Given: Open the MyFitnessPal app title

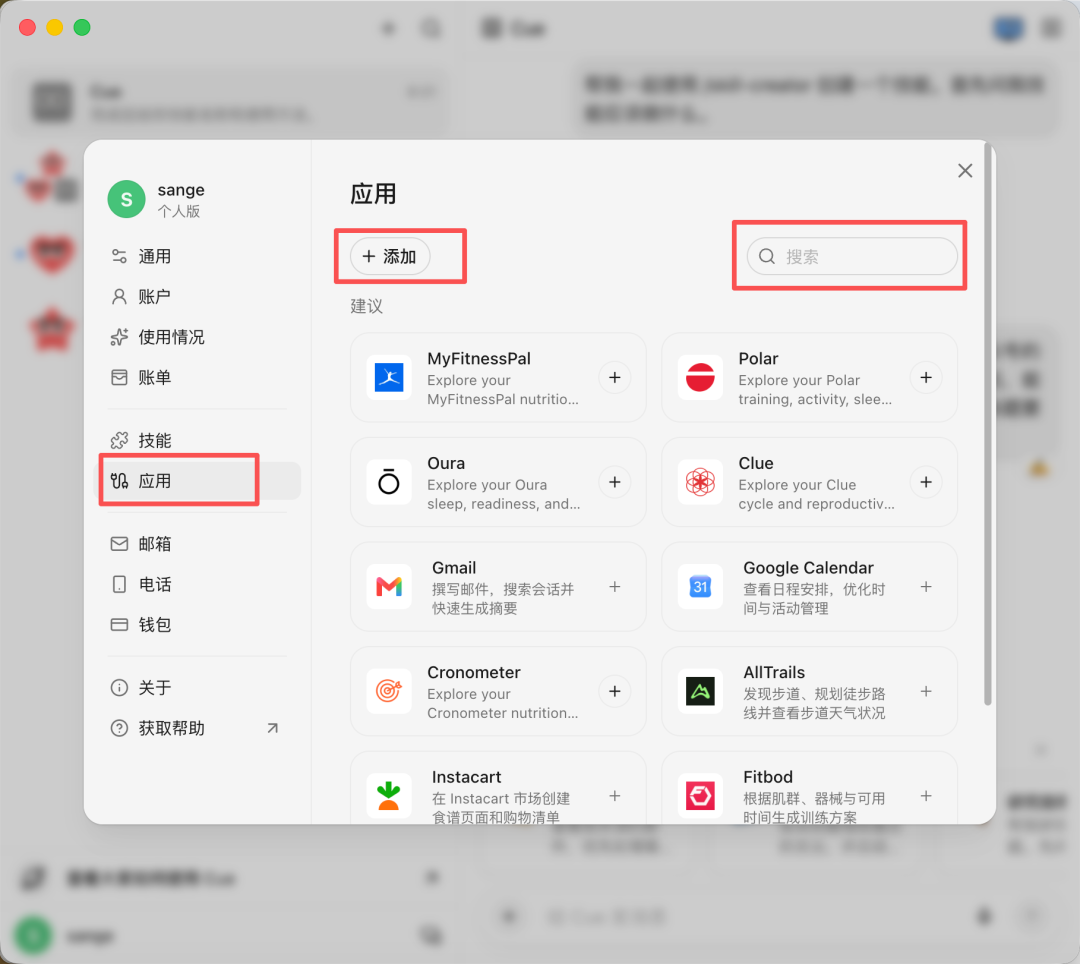Looking at the screenshot, I should point(479,359).
